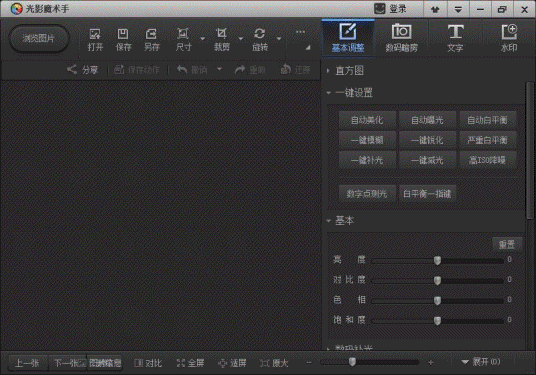Click the zoom in plus icon
This screenshot has width=536, height=375.
pyautogui.click(x=431, y=362)
